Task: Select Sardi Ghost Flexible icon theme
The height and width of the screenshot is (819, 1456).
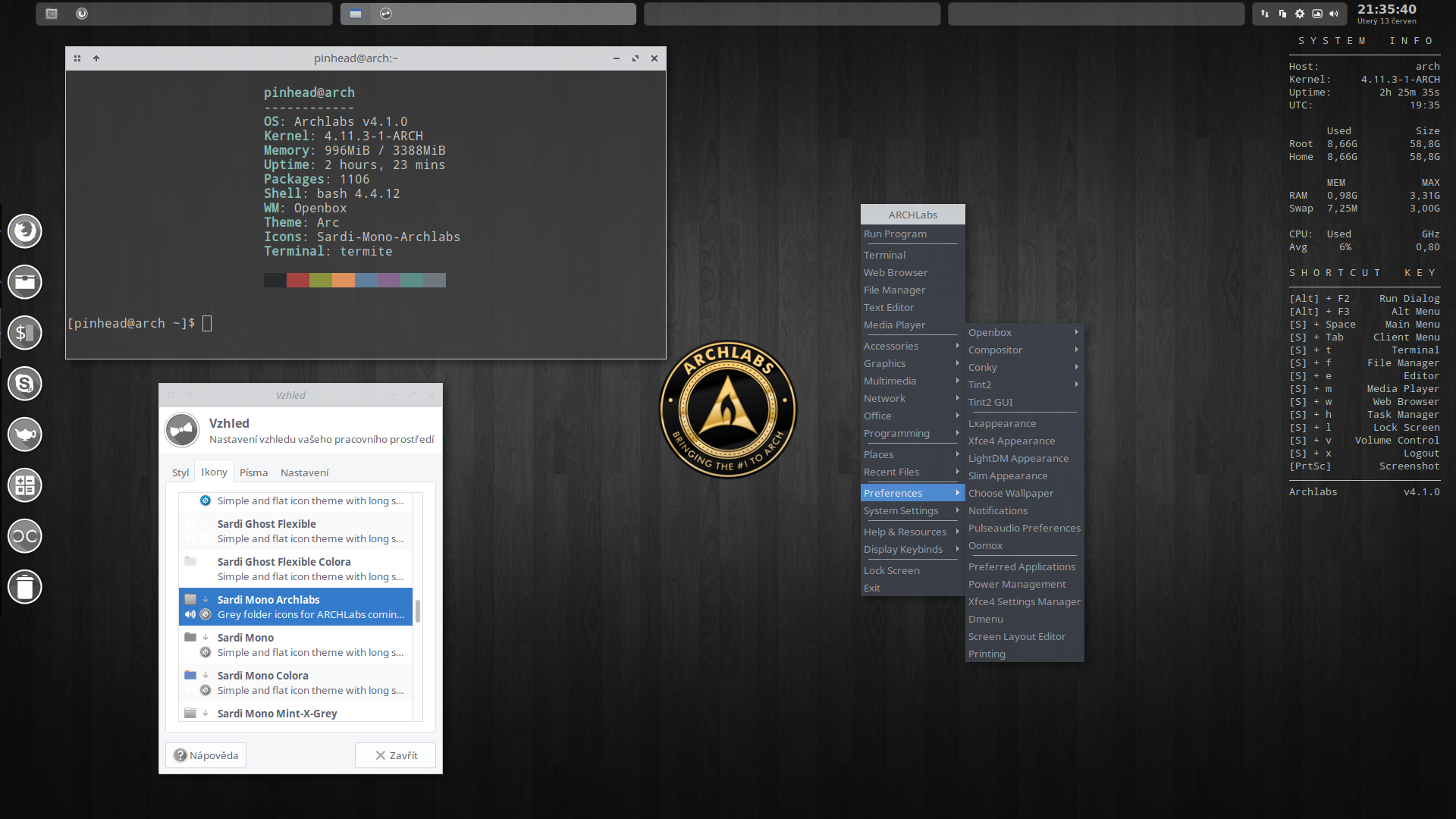Action: click(296, 531)
